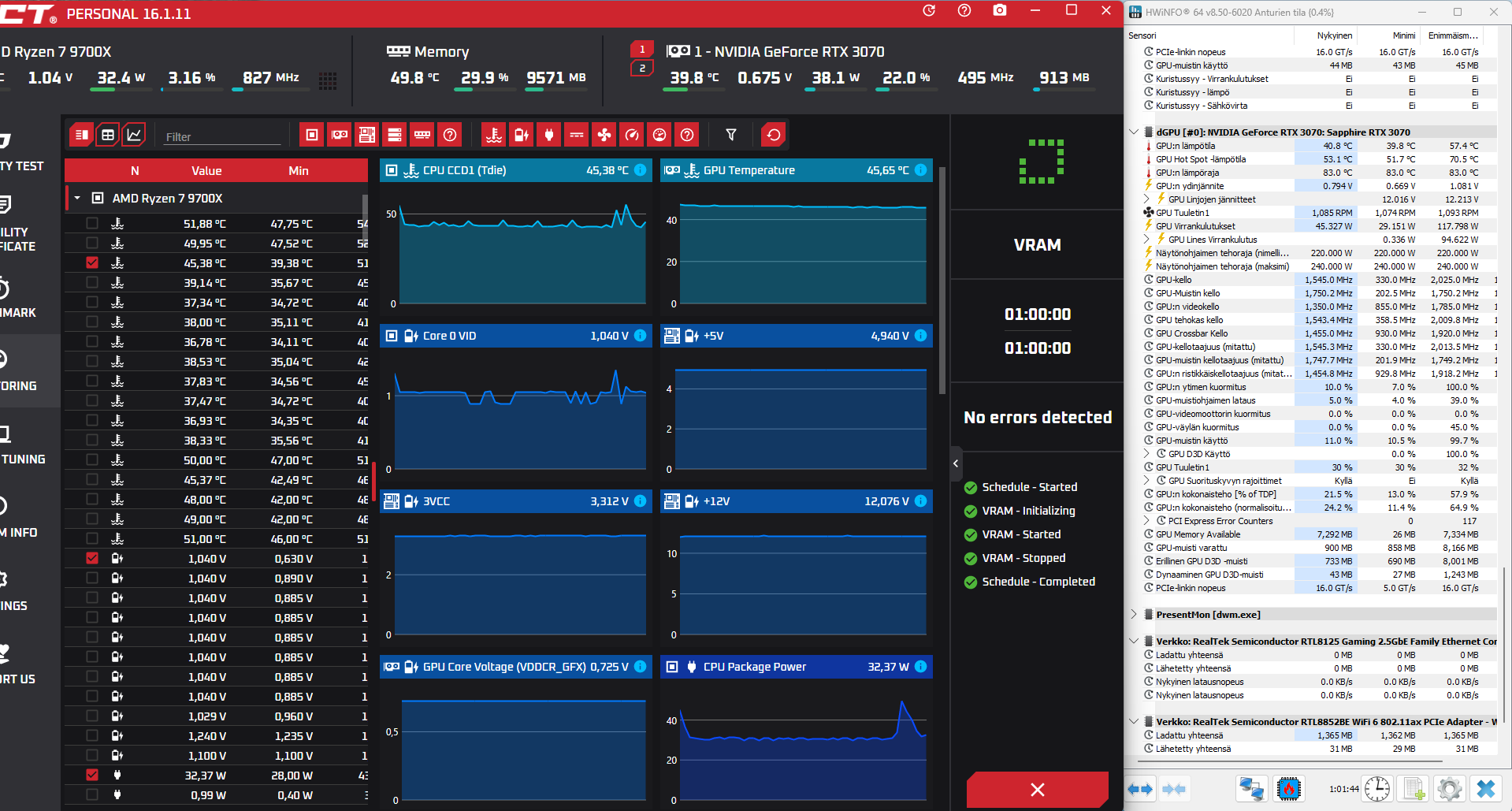Expand GPU Linjojen jännitteet sub-items
Viewport: 1512px width, 811px height.
pyautogui.click(x=1147, y=199)
